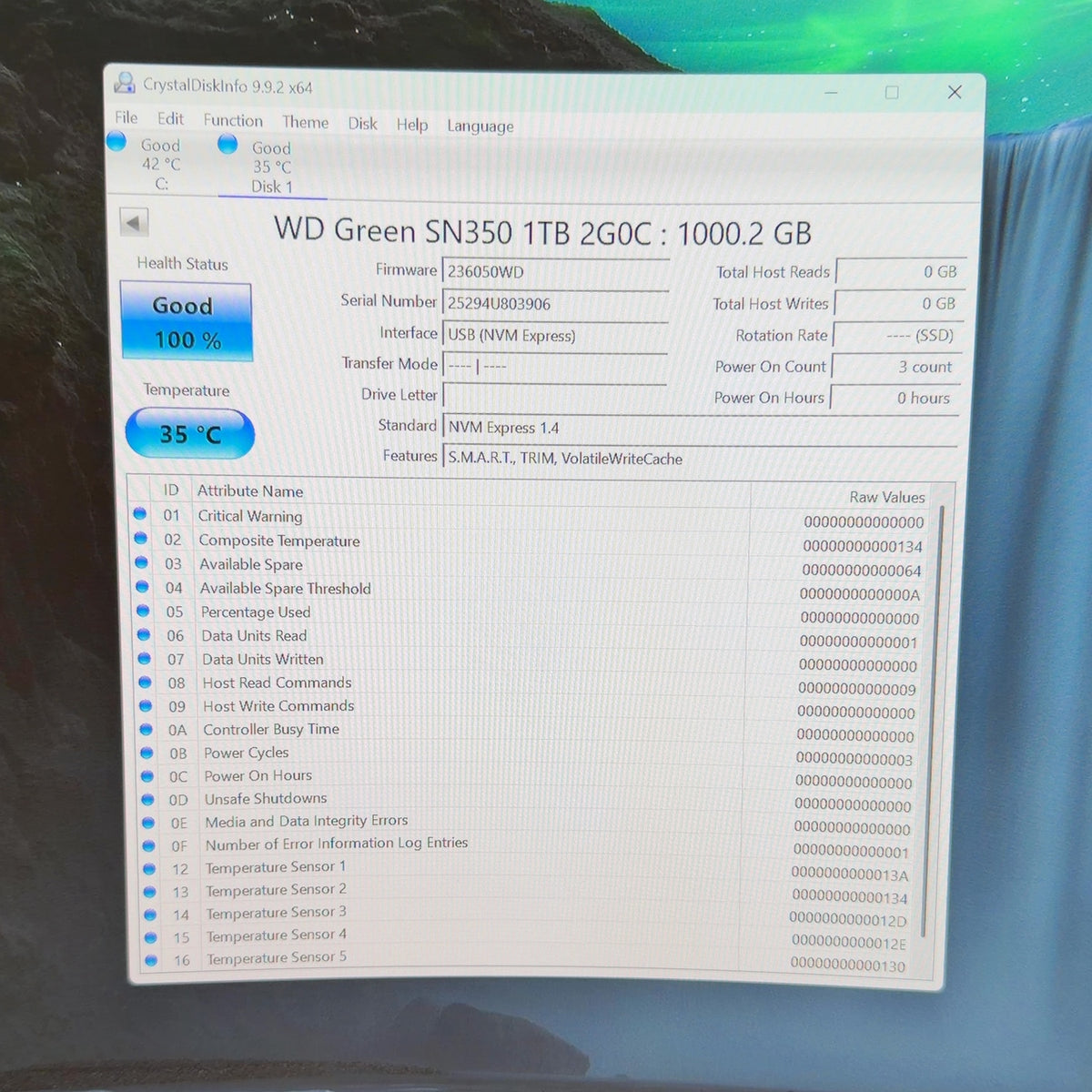Click the 35 °C temperature button
Image resolution: width=1092 pixels, height=1092 pixels.
point(189,433)
